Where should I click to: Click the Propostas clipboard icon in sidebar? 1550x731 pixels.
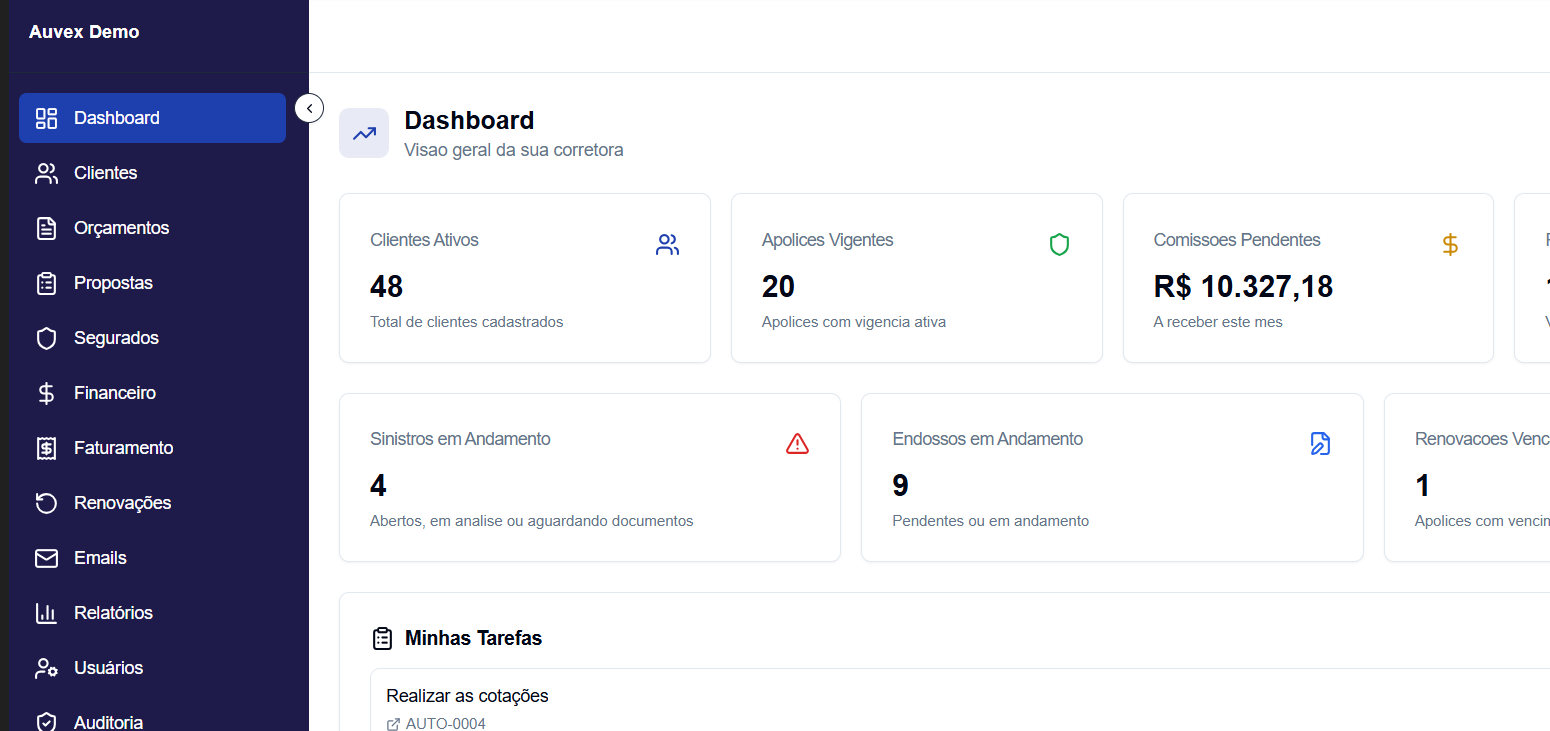coord(46,283)
